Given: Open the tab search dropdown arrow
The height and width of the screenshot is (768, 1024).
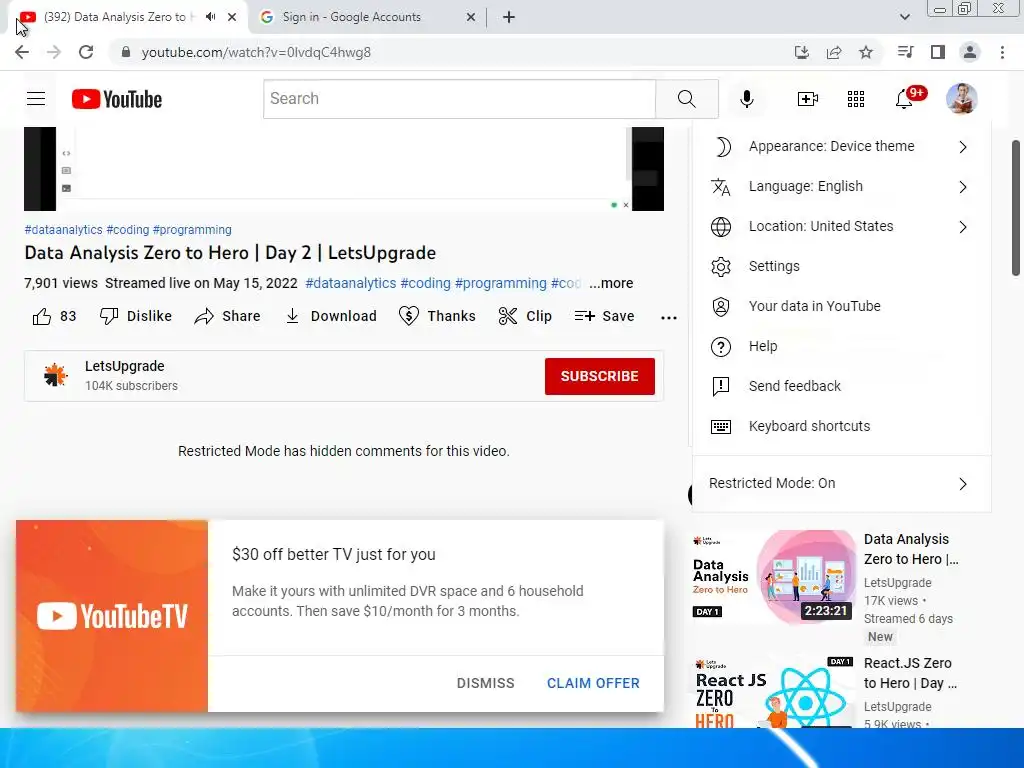Looking at the screenshot, I should click(904, 17).
